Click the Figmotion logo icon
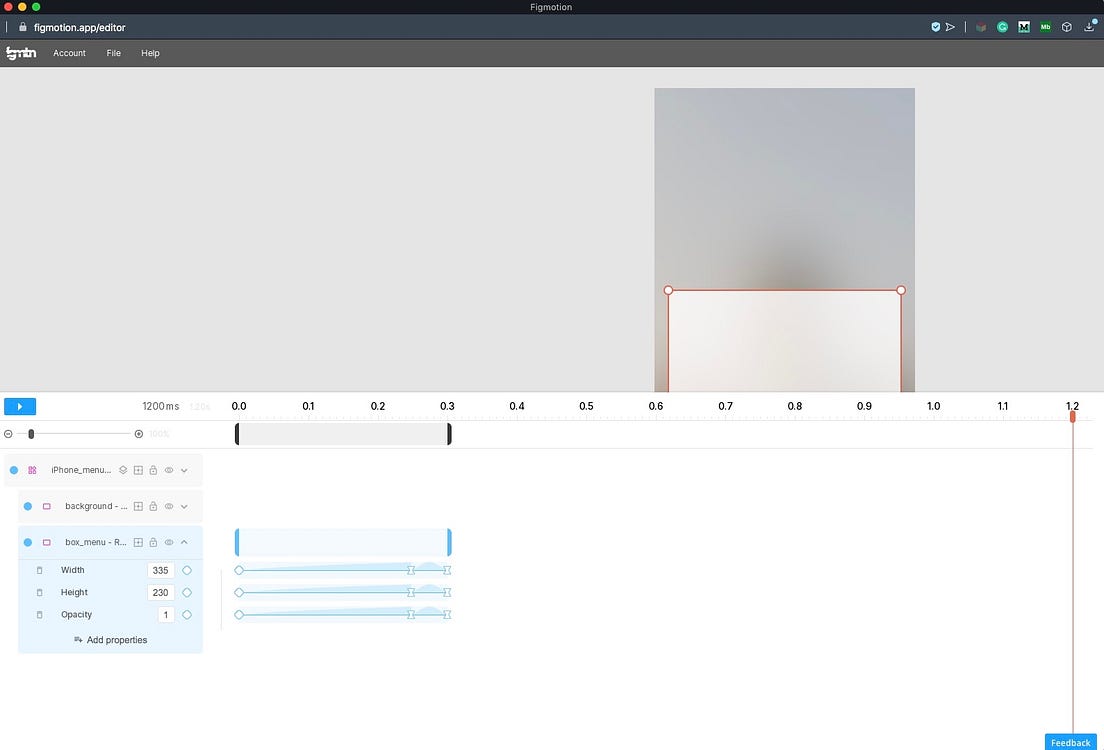The image size is (1104, 750). click(20, 52)
